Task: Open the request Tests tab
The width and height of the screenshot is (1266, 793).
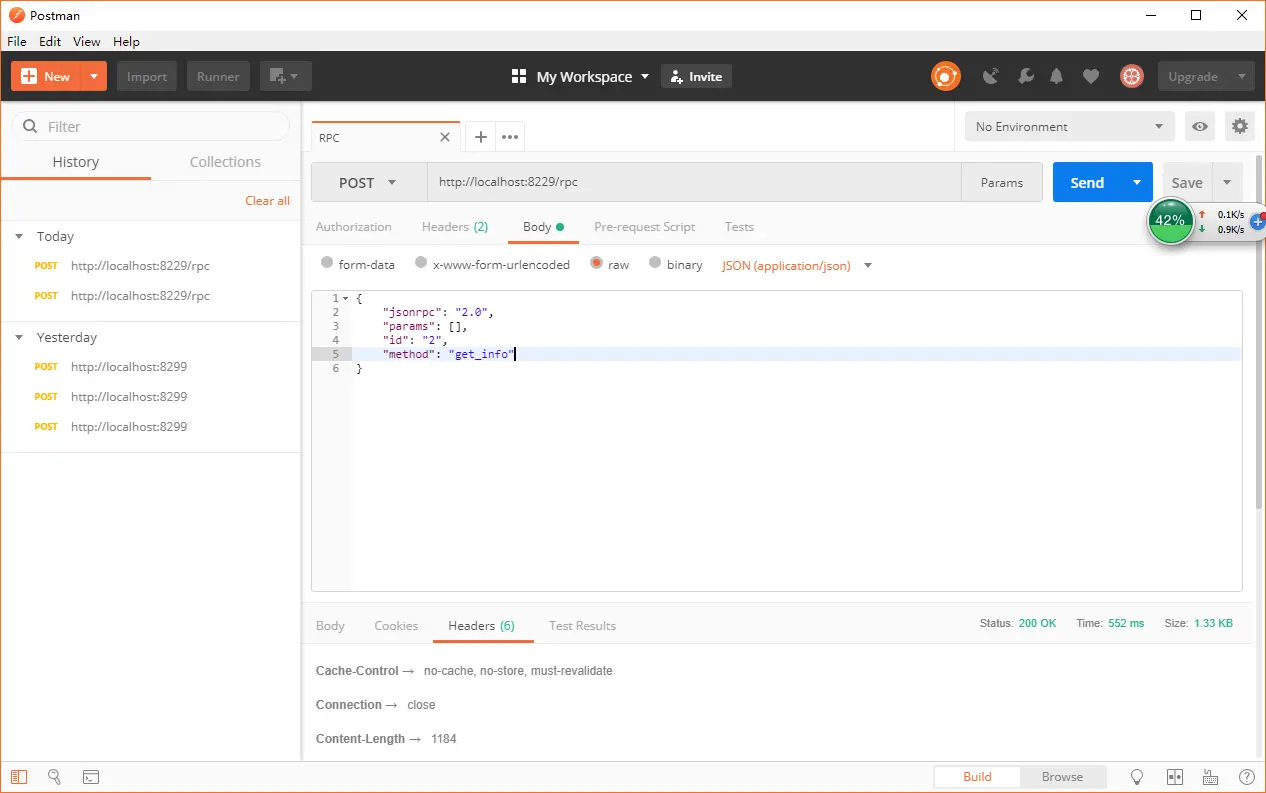Action: coord(739,227)
